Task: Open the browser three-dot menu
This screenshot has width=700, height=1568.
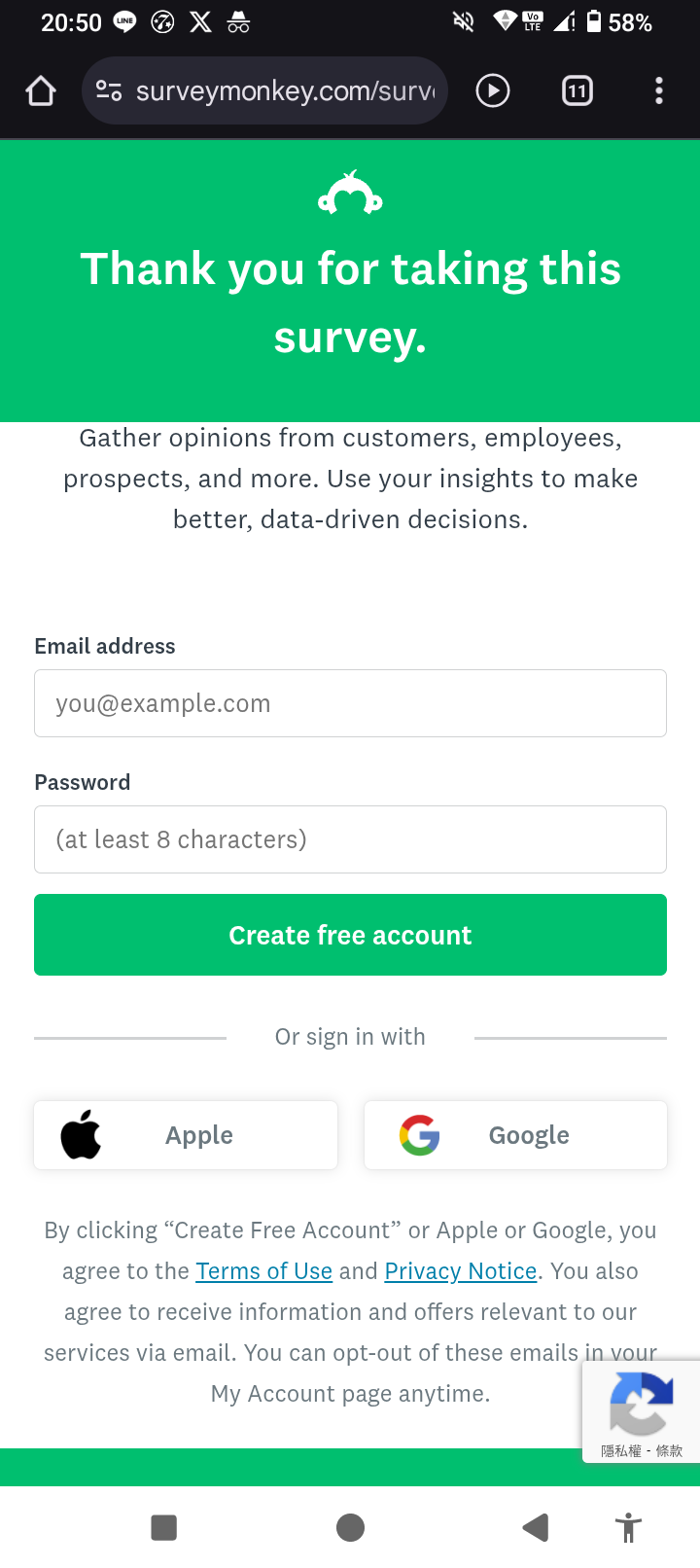Action: [659, 90]
